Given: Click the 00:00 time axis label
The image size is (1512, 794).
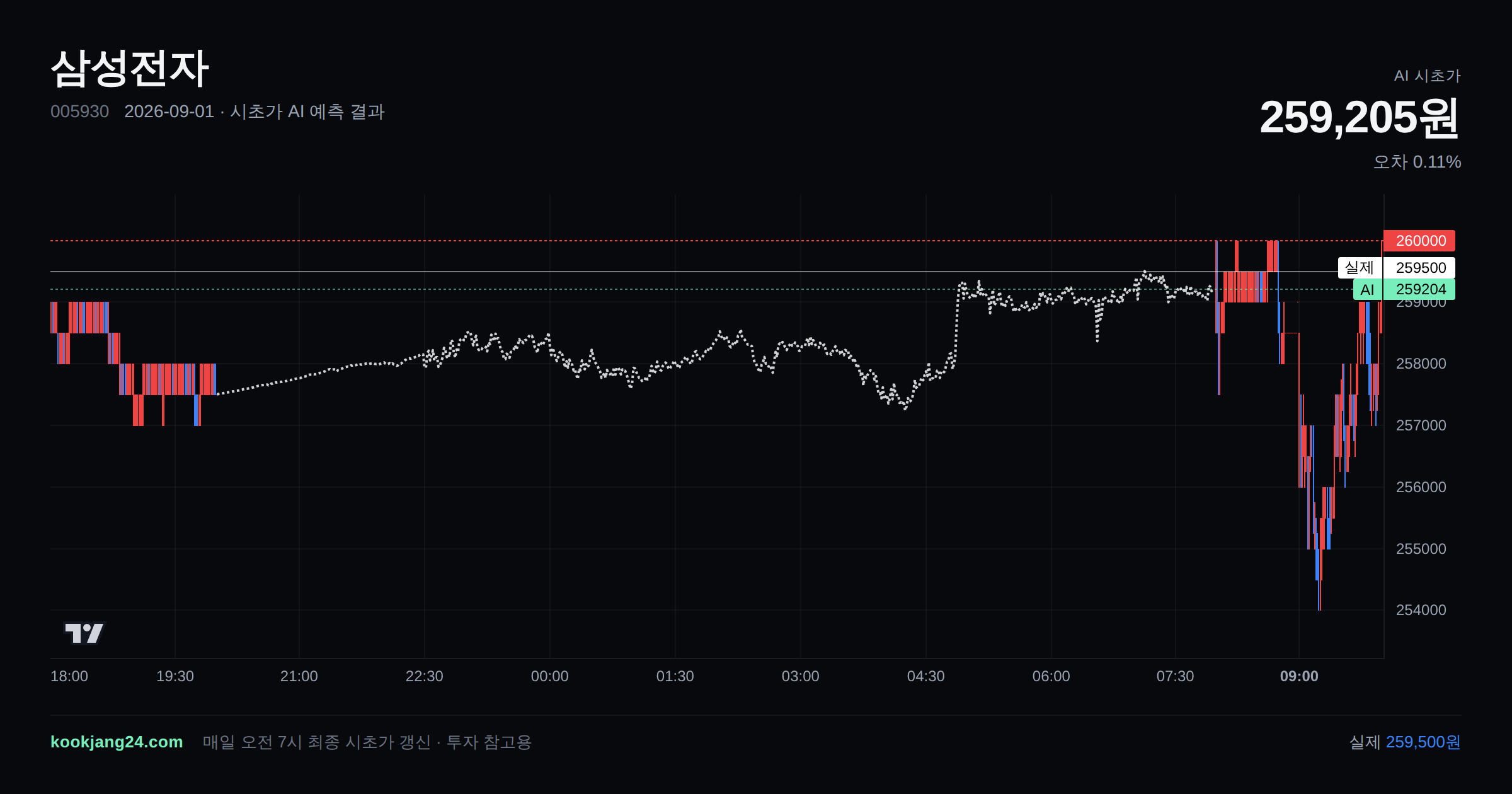Looking at the screenshot, I should point(549,676).
